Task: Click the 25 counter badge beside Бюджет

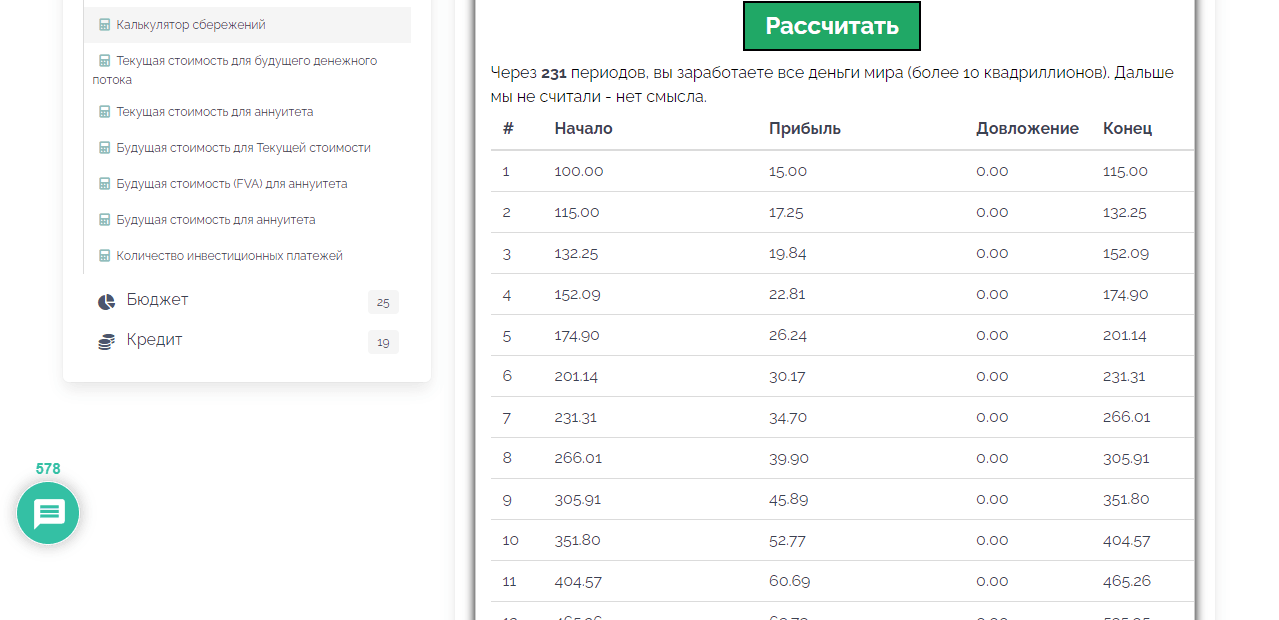Action: point(383,302)
